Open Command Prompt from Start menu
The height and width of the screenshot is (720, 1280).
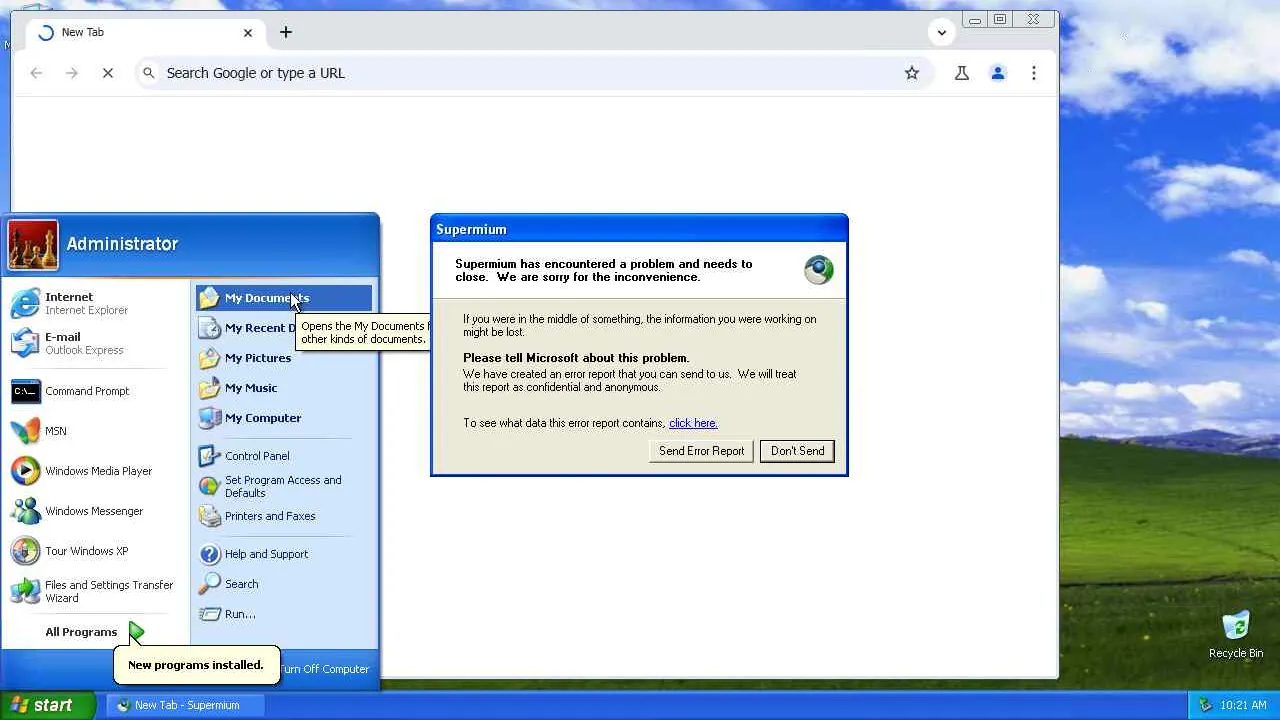(x=96, y=391)
